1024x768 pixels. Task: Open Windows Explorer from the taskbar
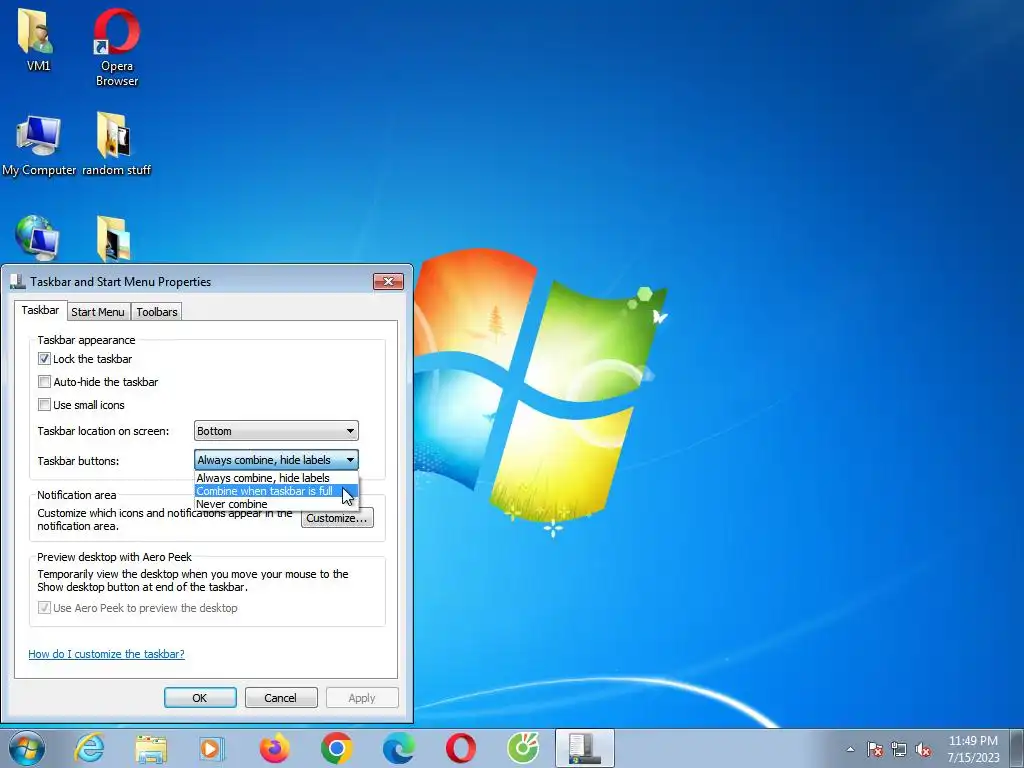(151, 748)
